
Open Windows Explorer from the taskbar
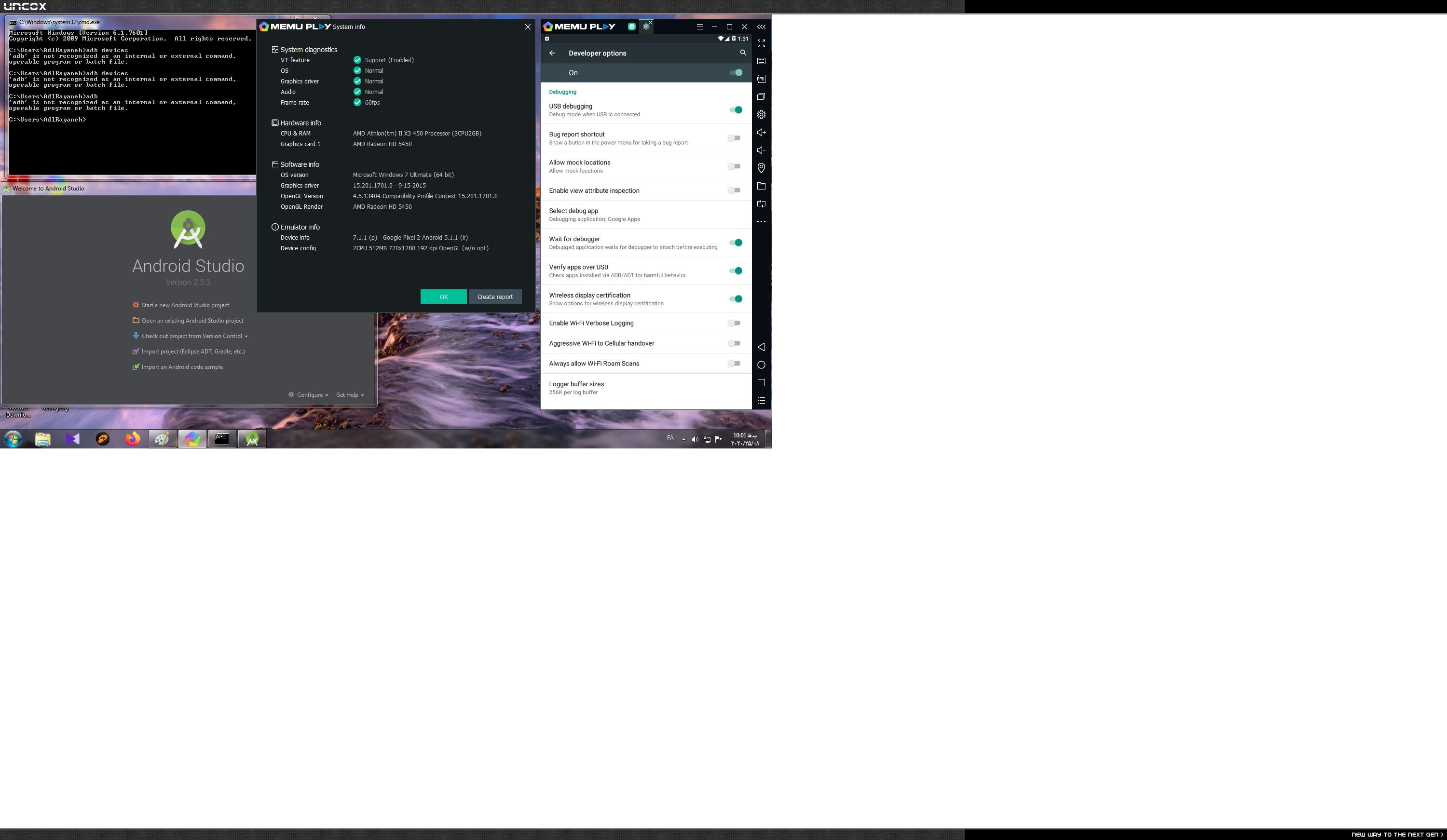pos(43,439)
